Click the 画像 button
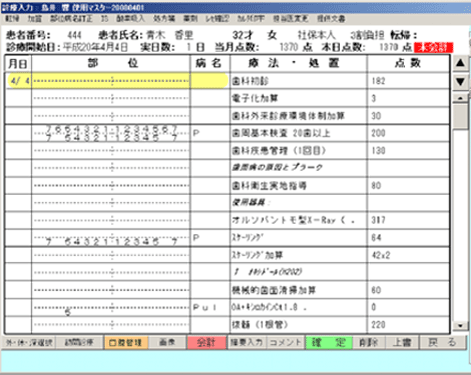The width and height of the screenshot is (471, 375). click(167, 342)
